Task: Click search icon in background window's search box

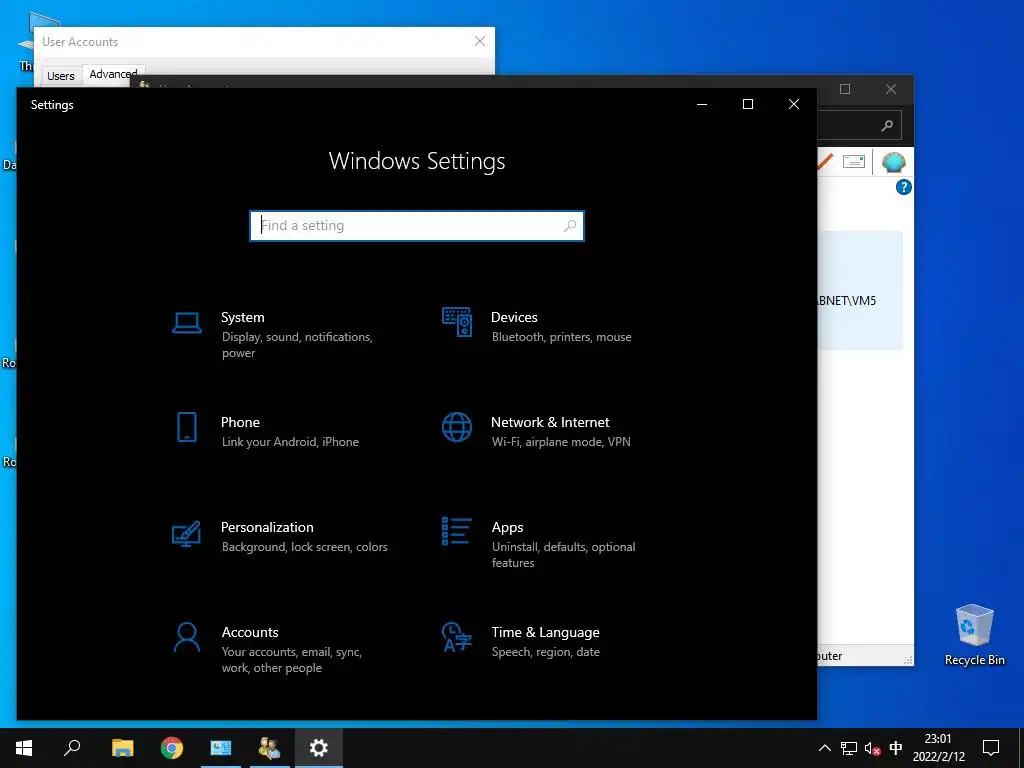Action: tap(887, 125)
